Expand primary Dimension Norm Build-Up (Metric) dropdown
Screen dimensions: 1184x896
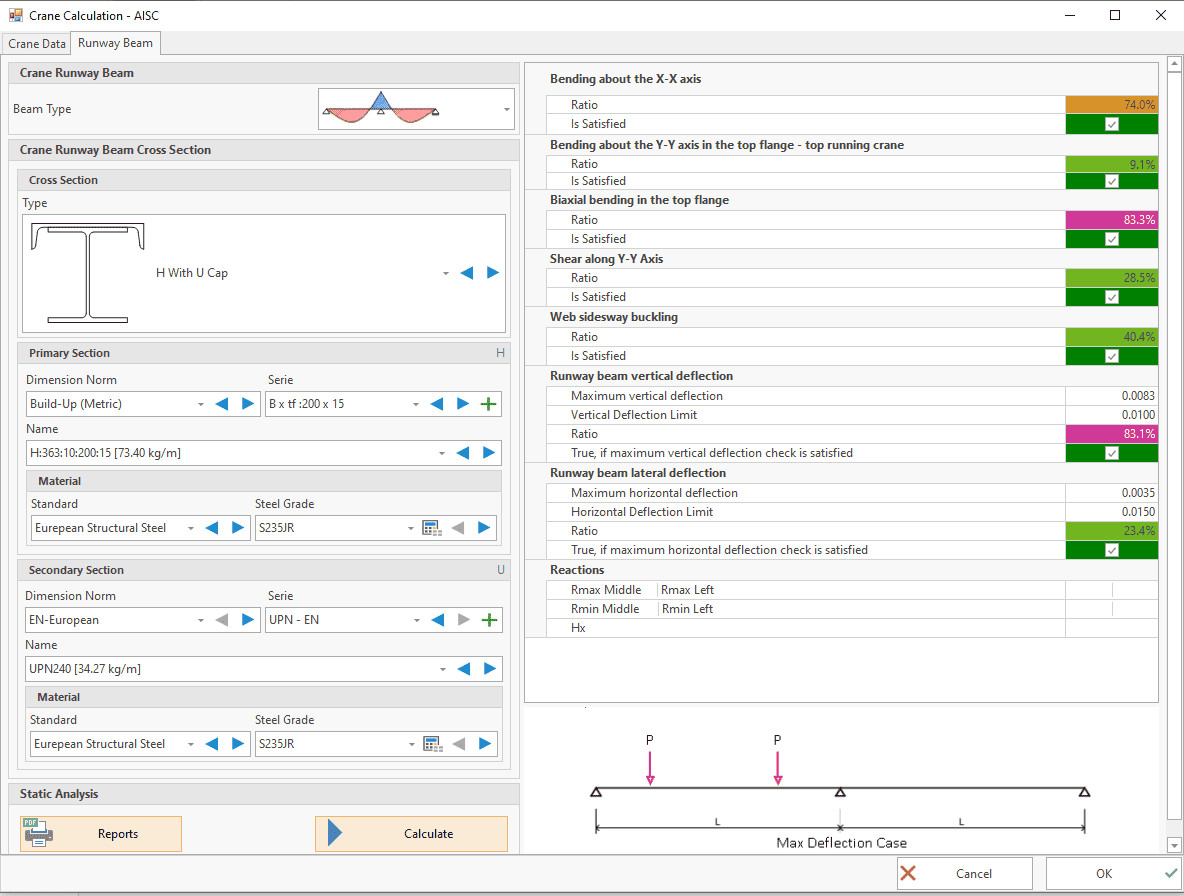(201, 404)
